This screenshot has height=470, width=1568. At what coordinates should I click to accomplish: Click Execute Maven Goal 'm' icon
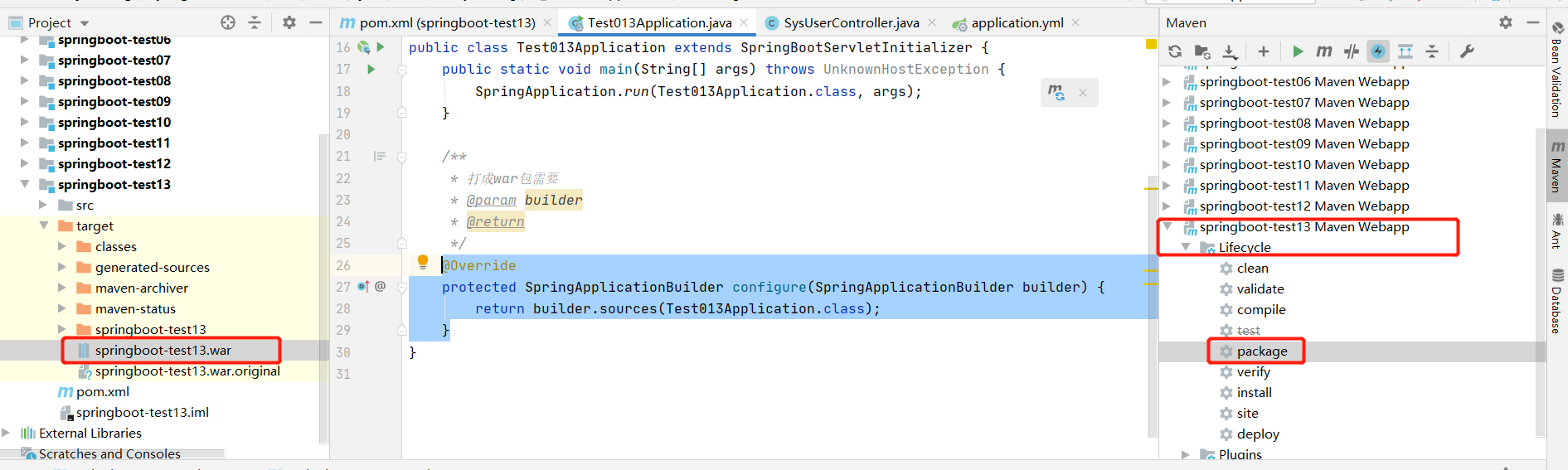click(1324, 51)
